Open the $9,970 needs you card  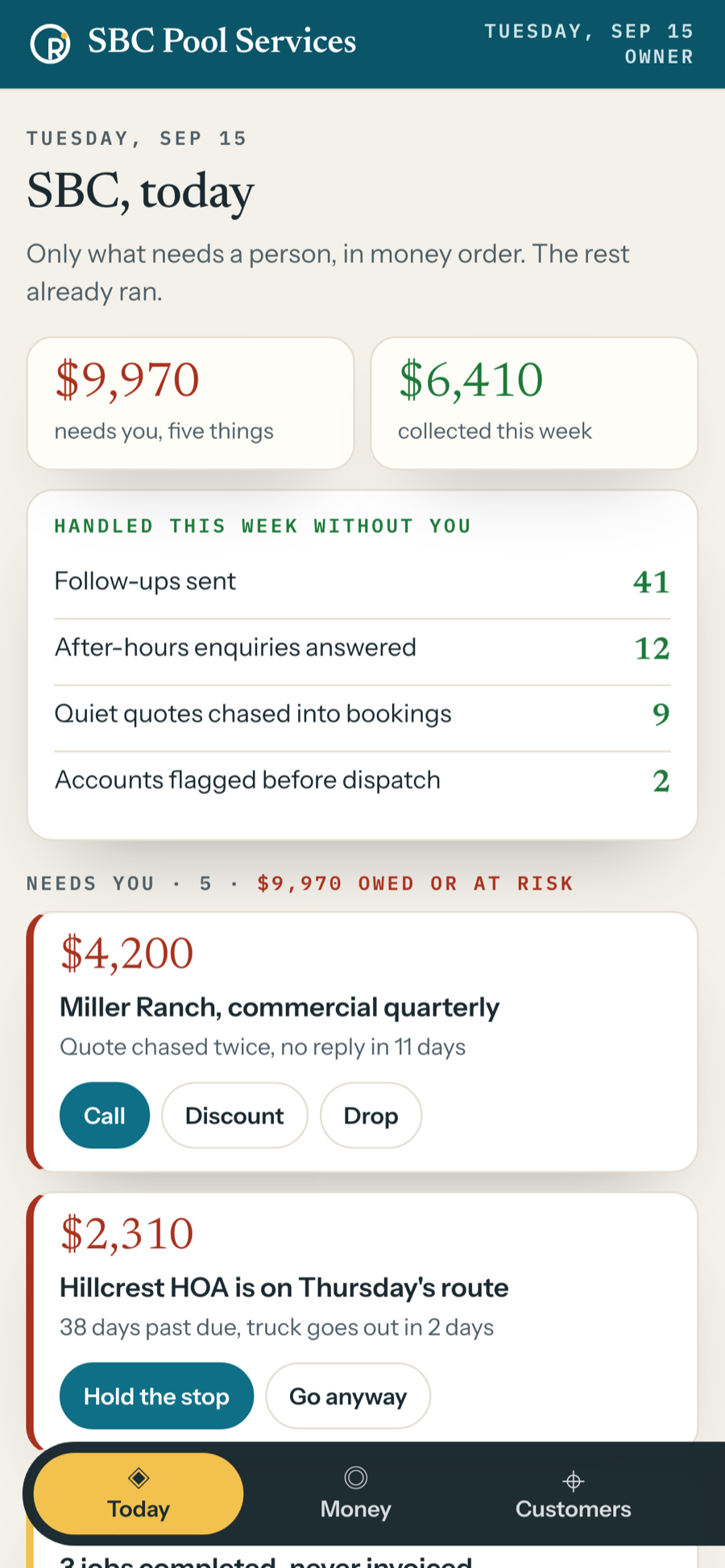[191, 403]
